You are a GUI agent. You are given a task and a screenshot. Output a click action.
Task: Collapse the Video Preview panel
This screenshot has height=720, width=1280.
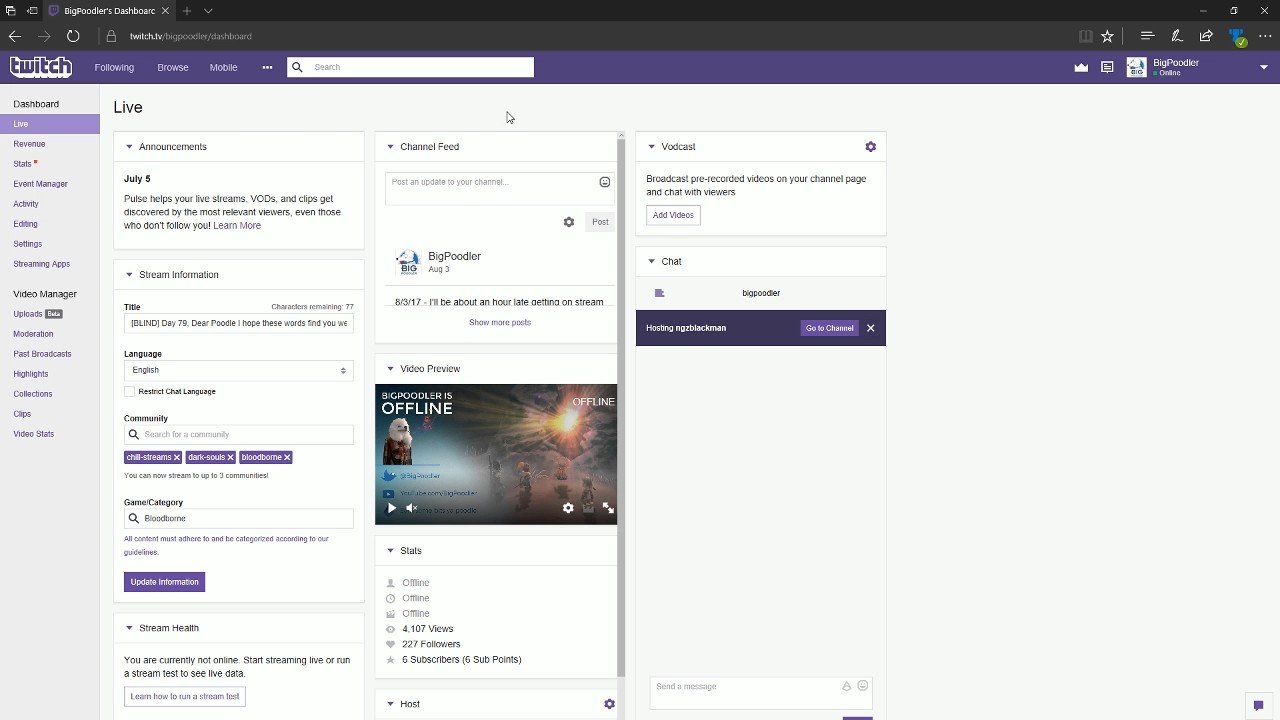click(390, 369)
